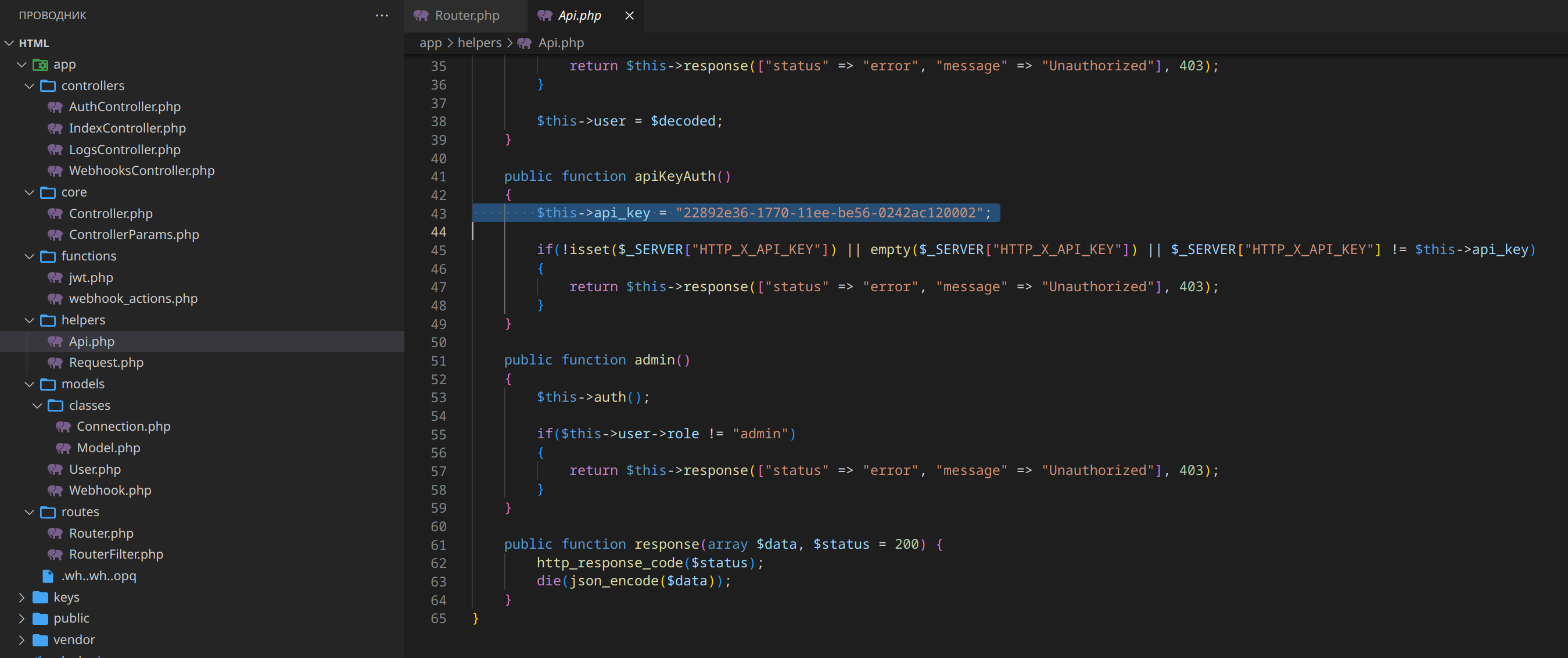This screenshot has width=1568, height=658.
Task: Place cursor on apiKeyAuth function name
Action: (x=674, y=176)
